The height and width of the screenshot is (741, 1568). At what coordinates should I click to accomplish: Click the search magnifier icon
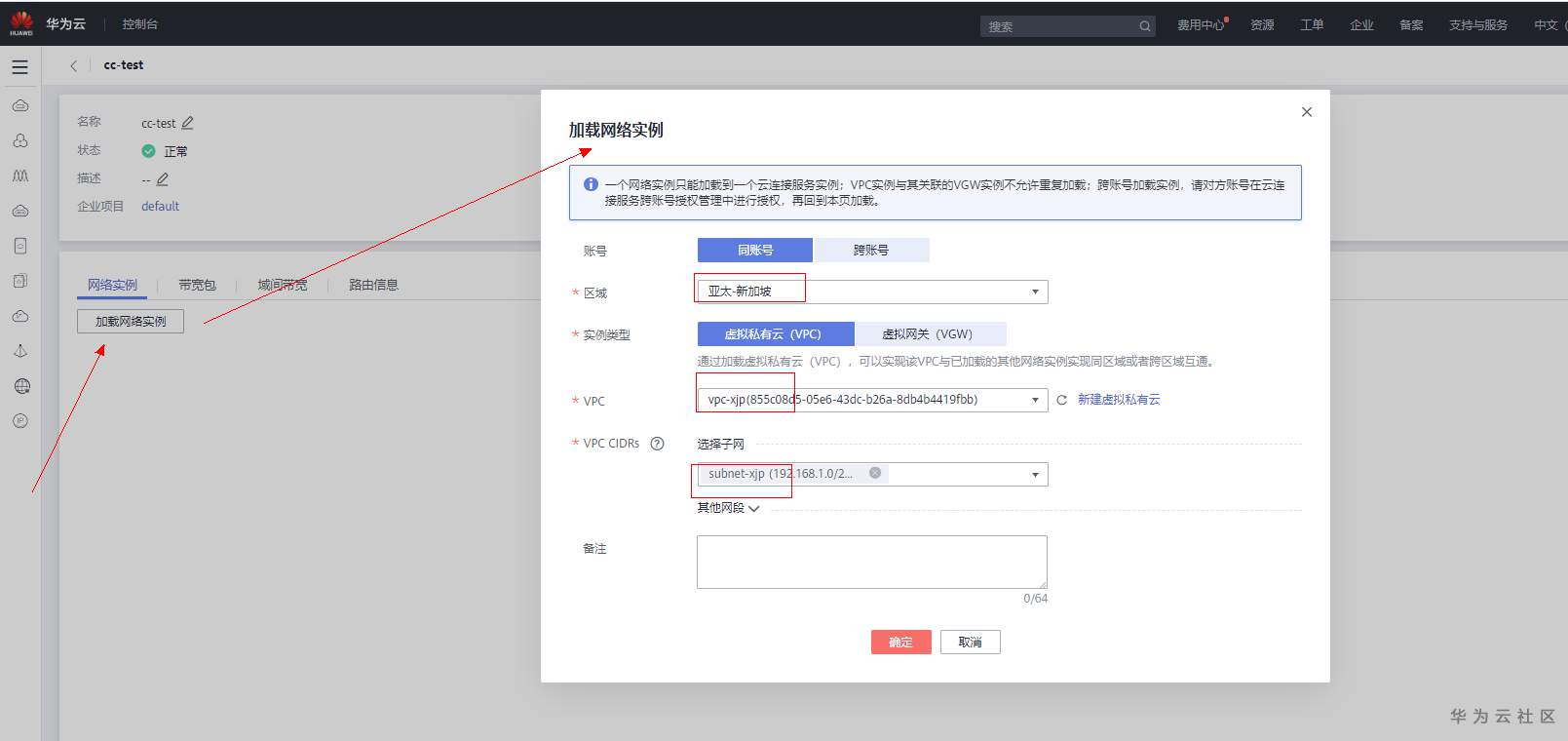coord(1145,26)
